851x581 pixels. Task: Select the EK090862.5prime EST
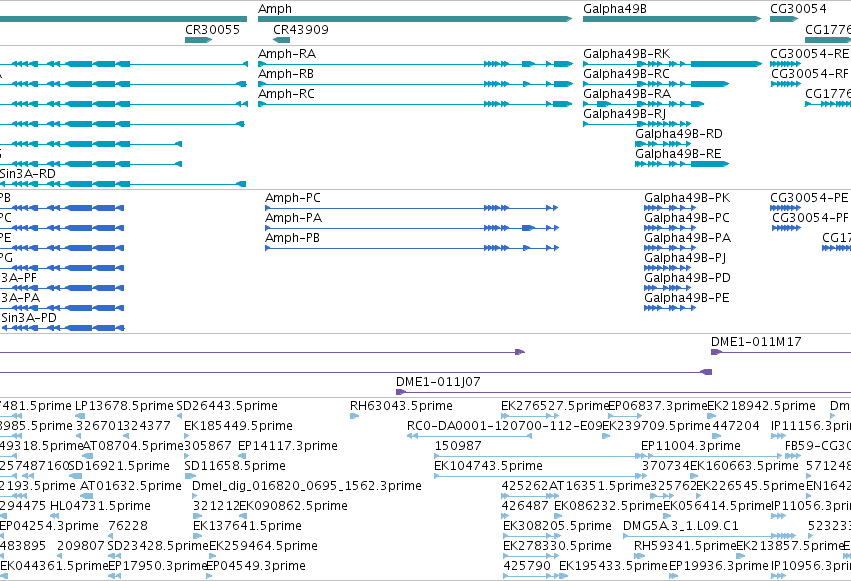click(x=243, y=516)
